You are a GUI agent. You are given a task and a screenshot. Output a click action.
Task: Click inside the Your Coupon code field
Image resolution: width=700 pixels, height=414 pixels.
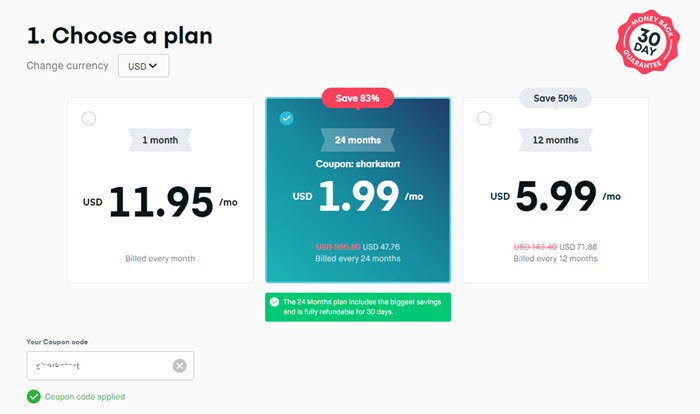coord(110,366)
